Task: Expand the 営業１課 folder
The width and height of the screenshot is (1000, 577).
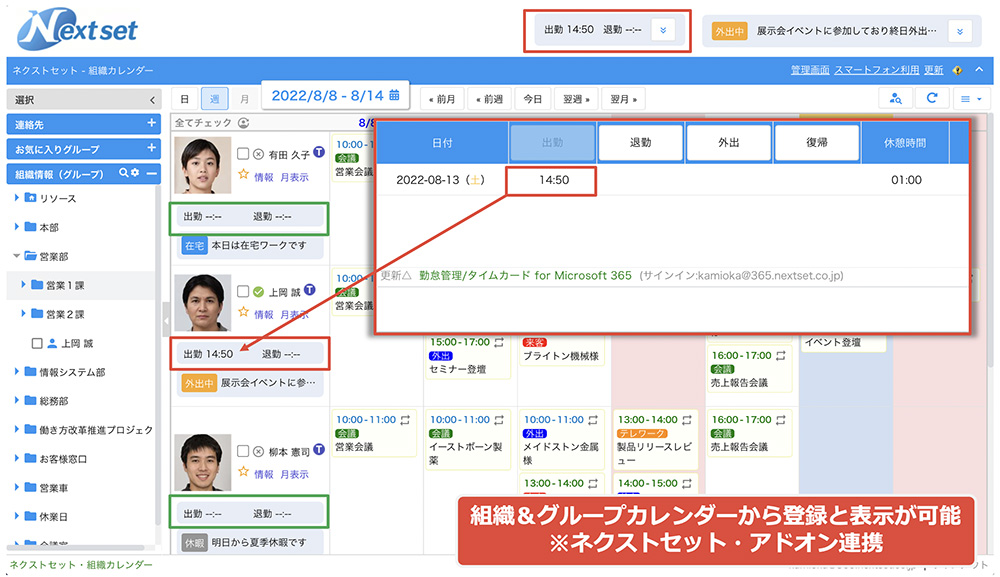Action: click(23, 284)
